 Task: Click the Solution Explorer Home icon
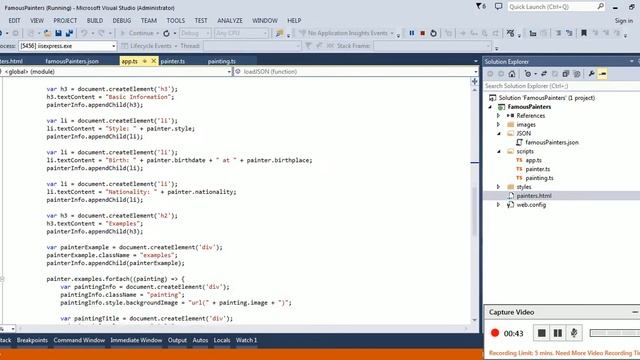(x=512, y=74)
